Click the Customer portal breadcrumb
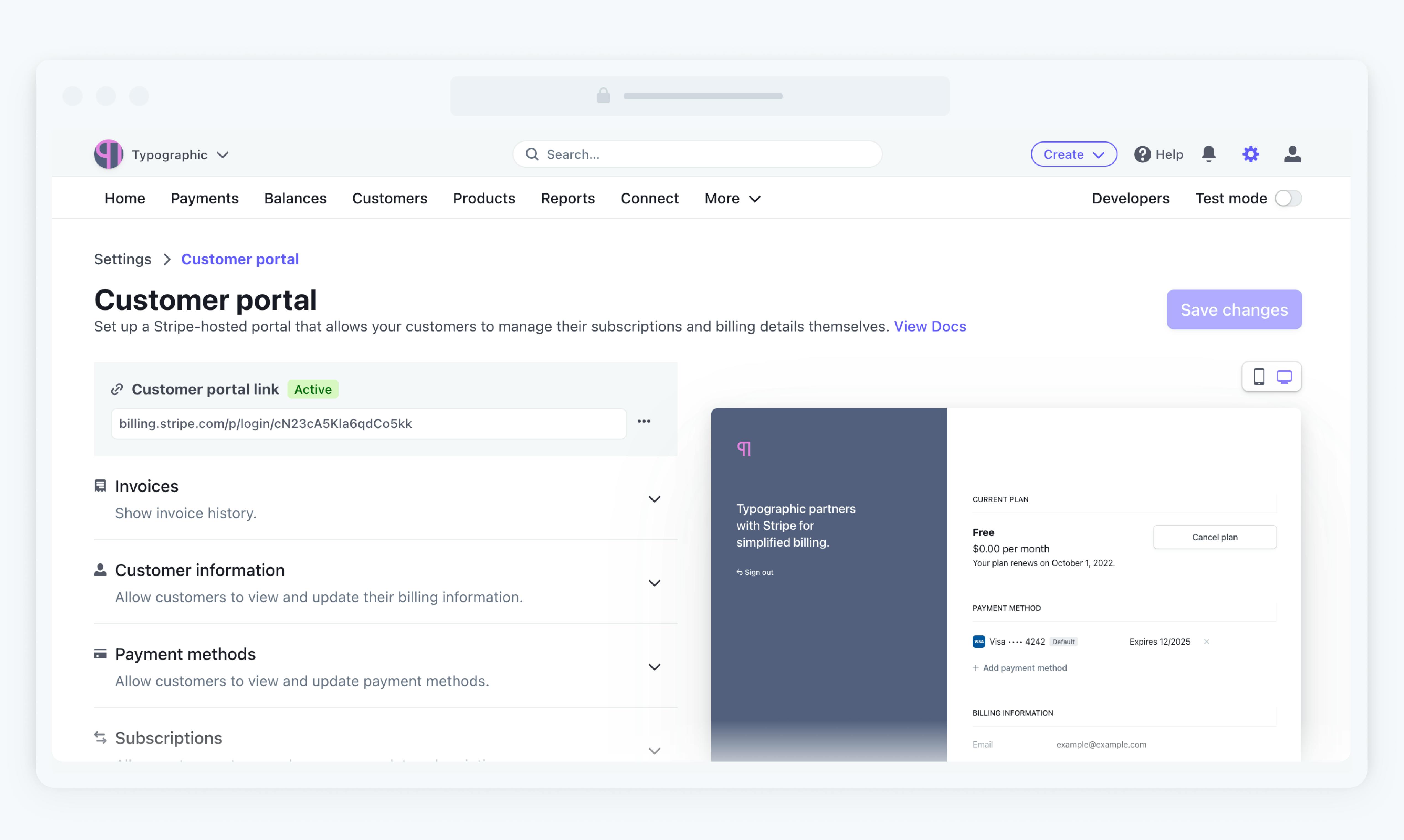This screenshot has width=1404, height=840. [x=240, y=259]
